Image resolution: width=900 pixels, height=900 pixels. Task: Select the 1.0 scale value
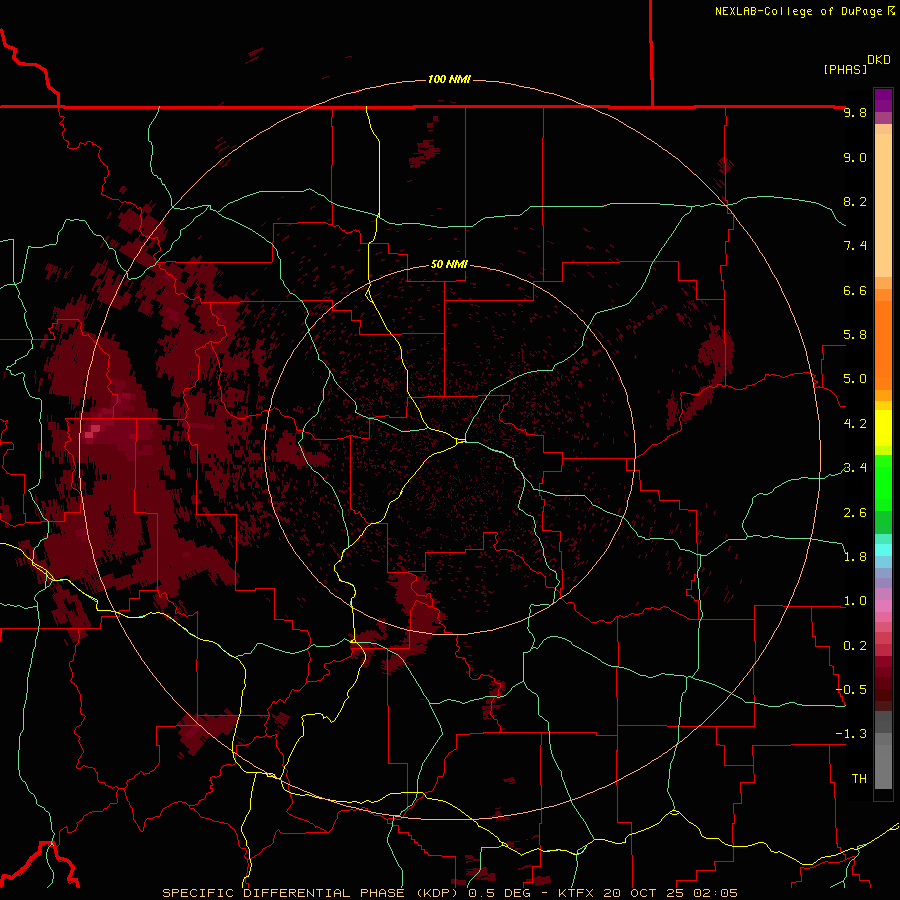click(855, 601)
